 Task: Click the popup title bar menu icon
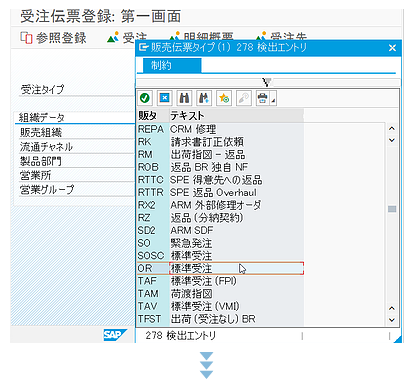[x=143, y=47]
